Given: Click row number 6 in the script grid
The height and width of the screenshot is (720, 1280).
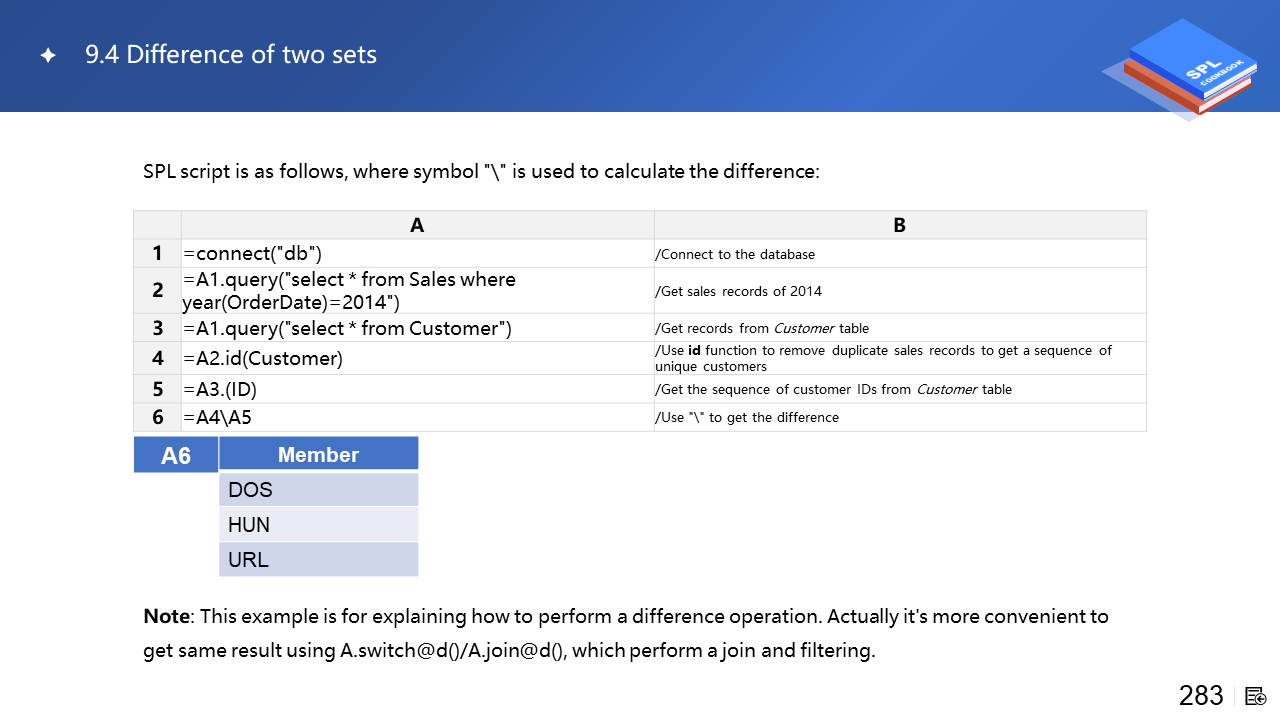Looking at the screenshot, I should (x=157, y=417).
